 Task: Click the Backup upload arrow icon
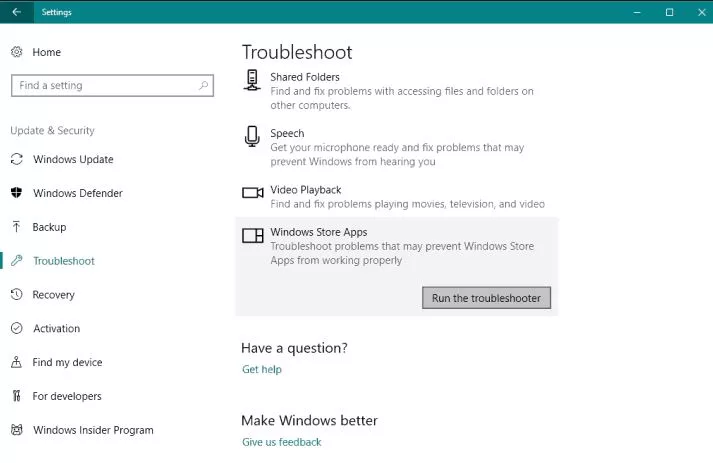pos(17,226)
